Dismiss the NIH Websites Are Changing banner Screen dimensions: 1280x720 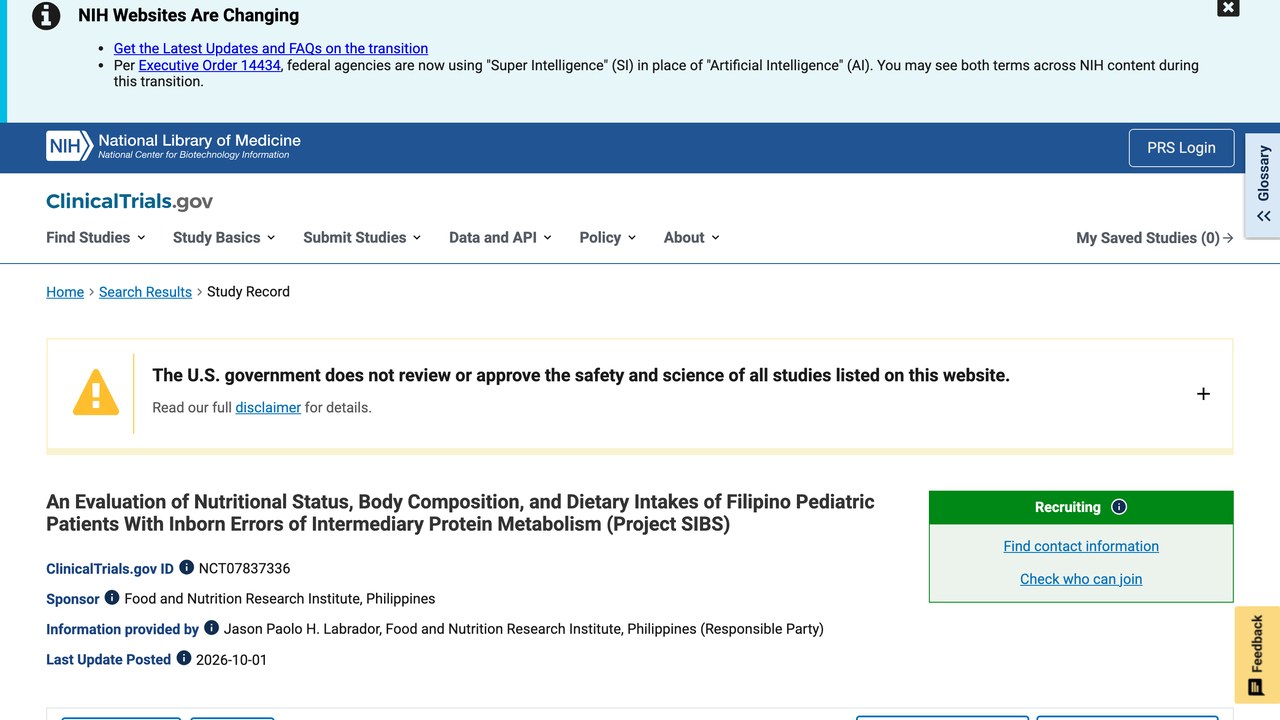[1228, 8]
